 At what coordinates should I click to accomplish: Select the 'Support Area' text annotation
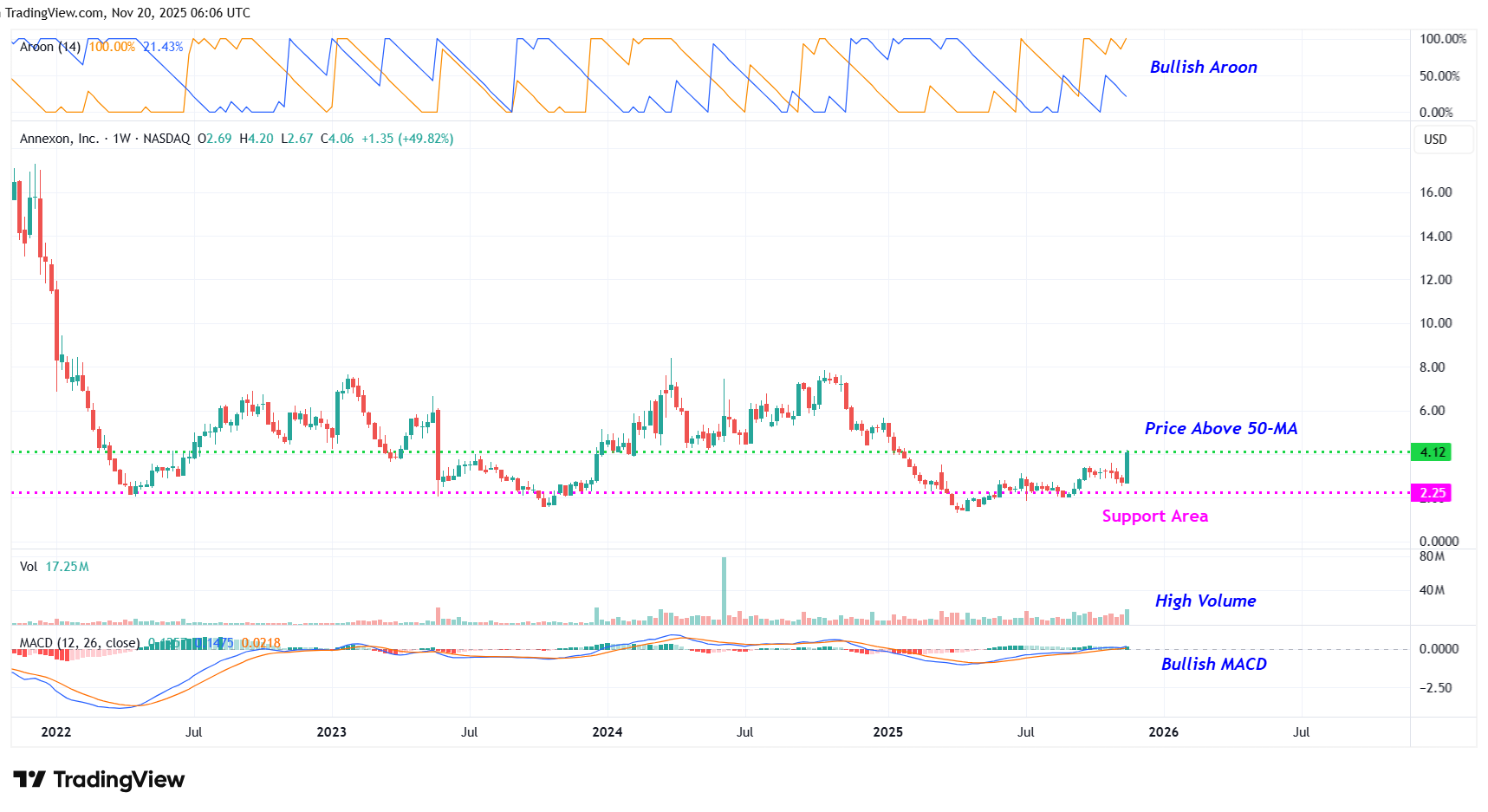(1154, 516)
